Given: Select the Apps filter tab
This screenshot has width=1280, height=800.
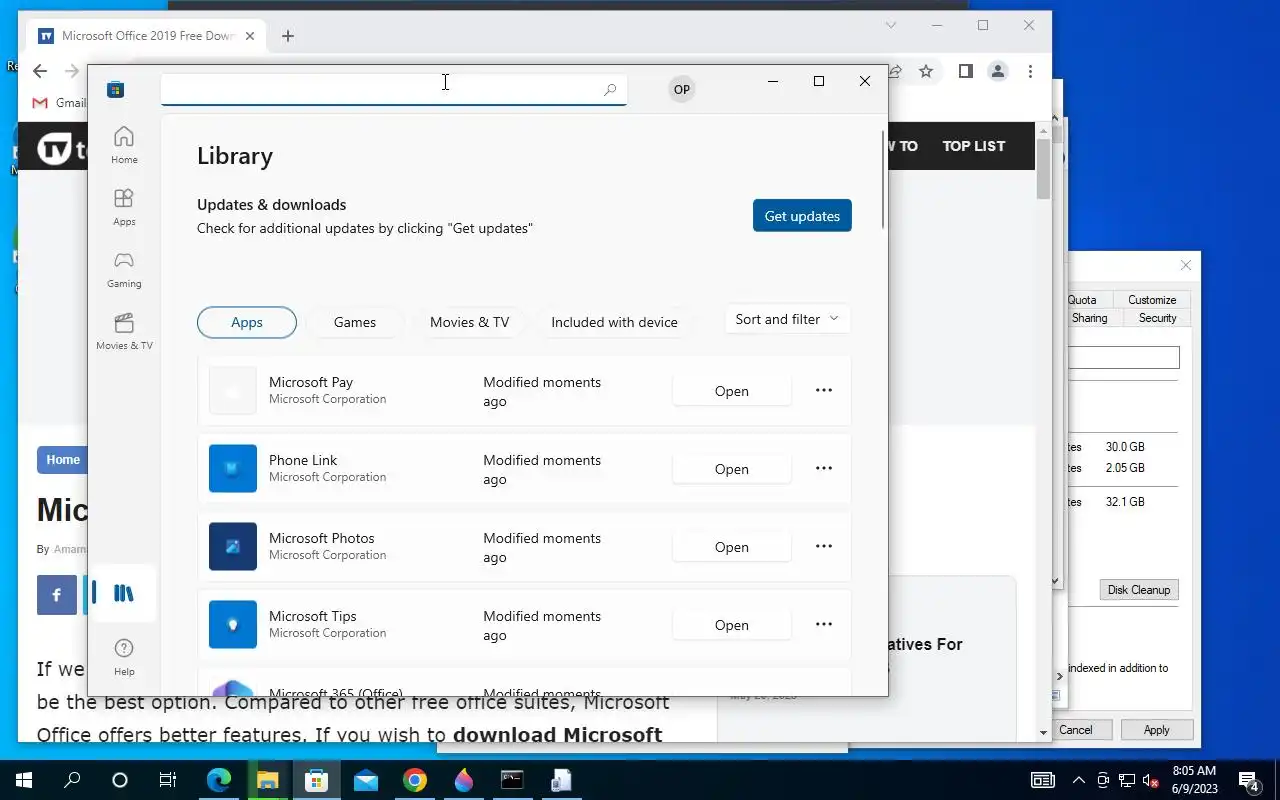Looking at the screenshot, I should (x=247, y=322).
